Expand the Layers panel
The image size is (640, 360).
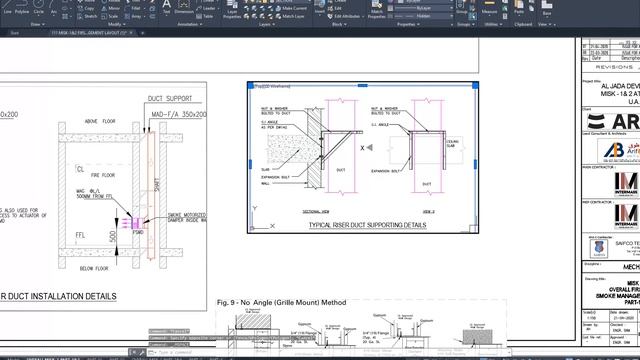click(267, 24)
